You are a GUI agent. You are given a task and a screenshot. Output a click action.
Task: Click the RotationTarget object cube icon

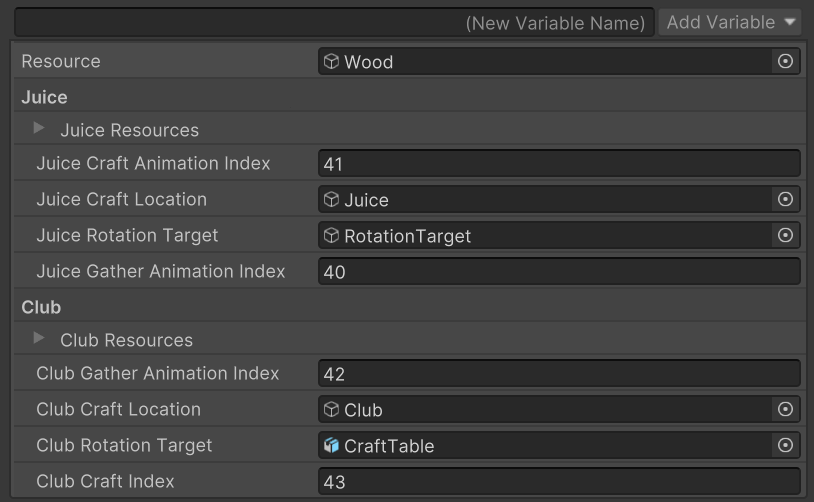coord(332,236)
